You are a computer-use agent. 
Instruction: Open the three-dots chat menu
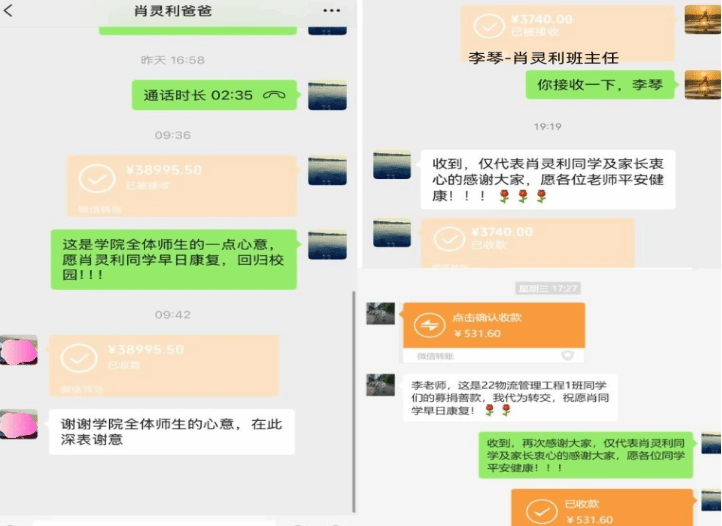point(332,11)
